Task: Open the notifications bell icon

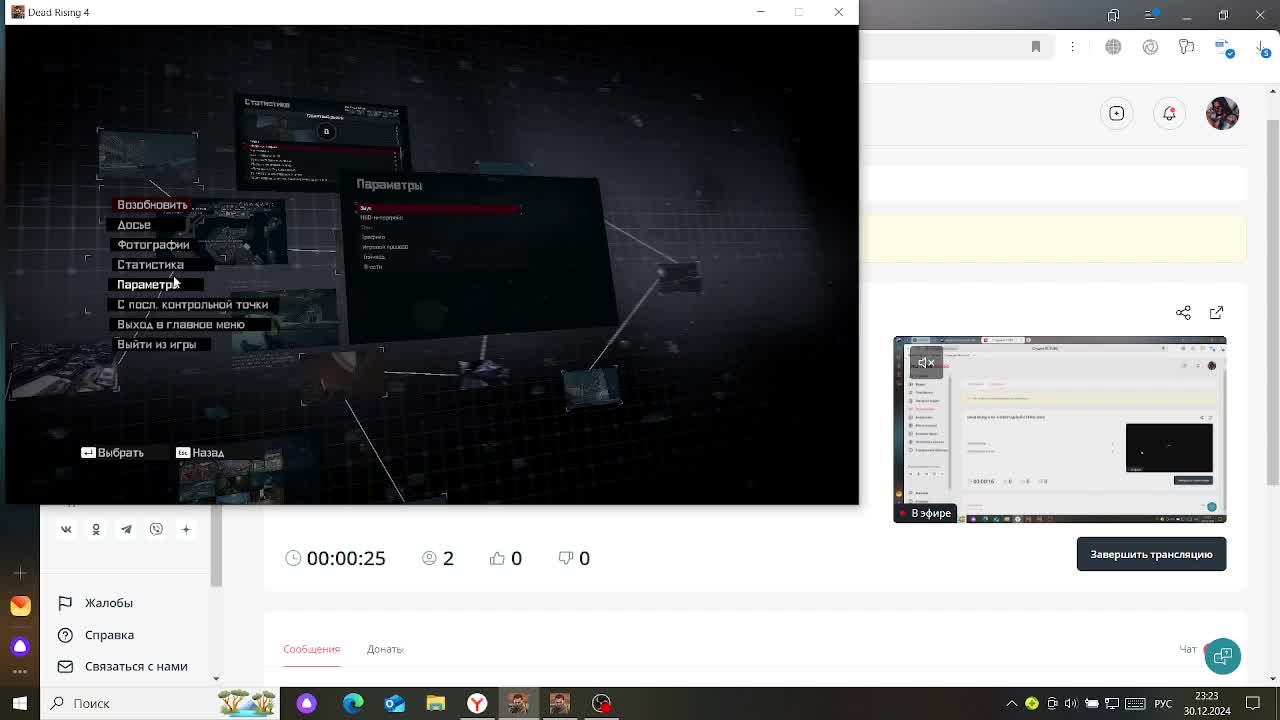Action: point(1169,113)
